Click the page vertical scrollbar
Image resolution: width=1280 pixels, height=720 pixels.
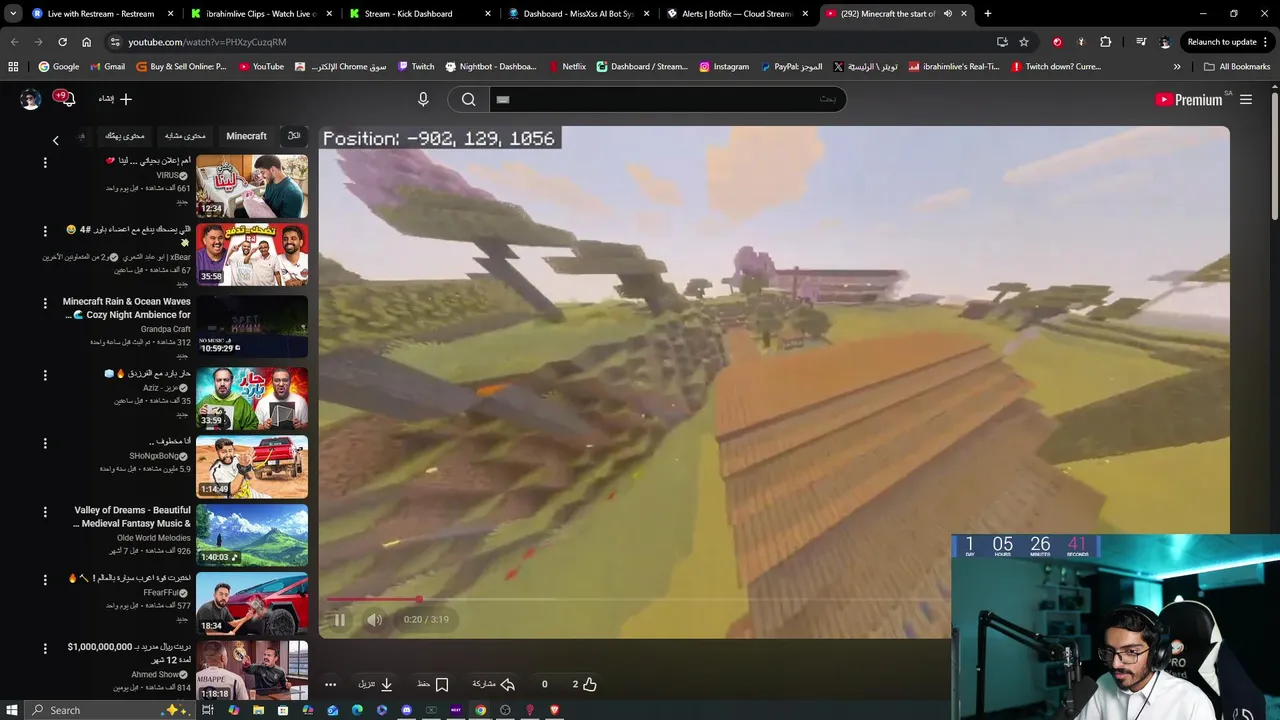[x=1275, y=155]
